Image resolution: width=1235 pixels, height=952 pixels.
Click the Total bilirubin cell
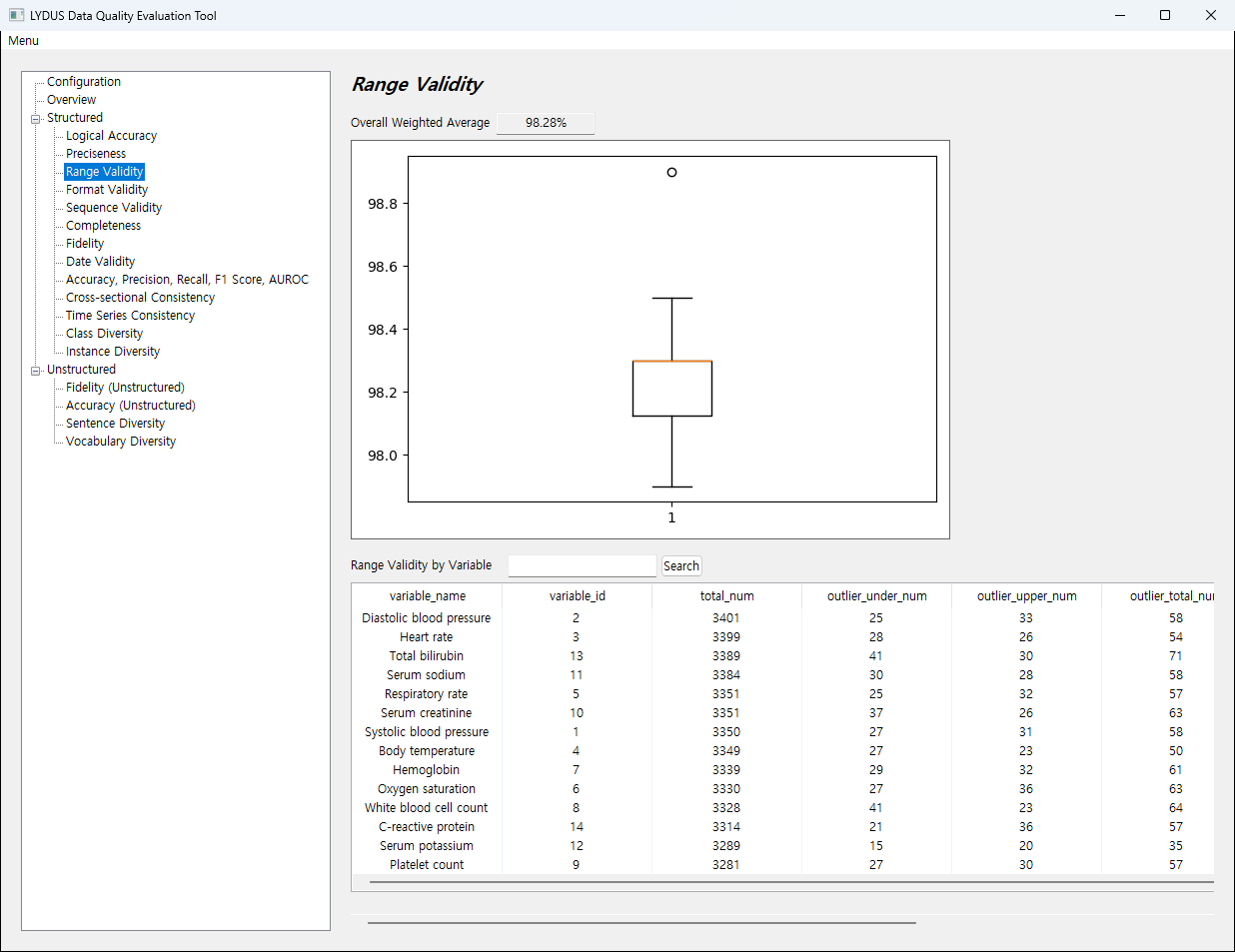427,656
